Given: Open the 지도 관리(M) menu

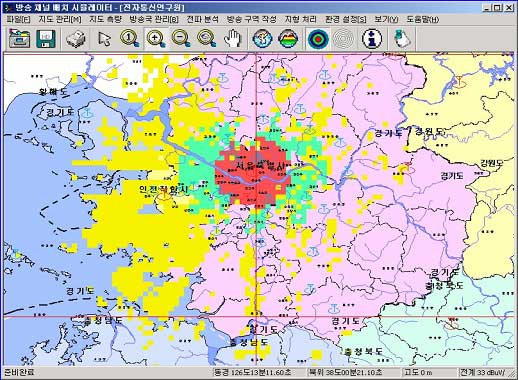Looking at the screenshot, I should coord(60,19).
